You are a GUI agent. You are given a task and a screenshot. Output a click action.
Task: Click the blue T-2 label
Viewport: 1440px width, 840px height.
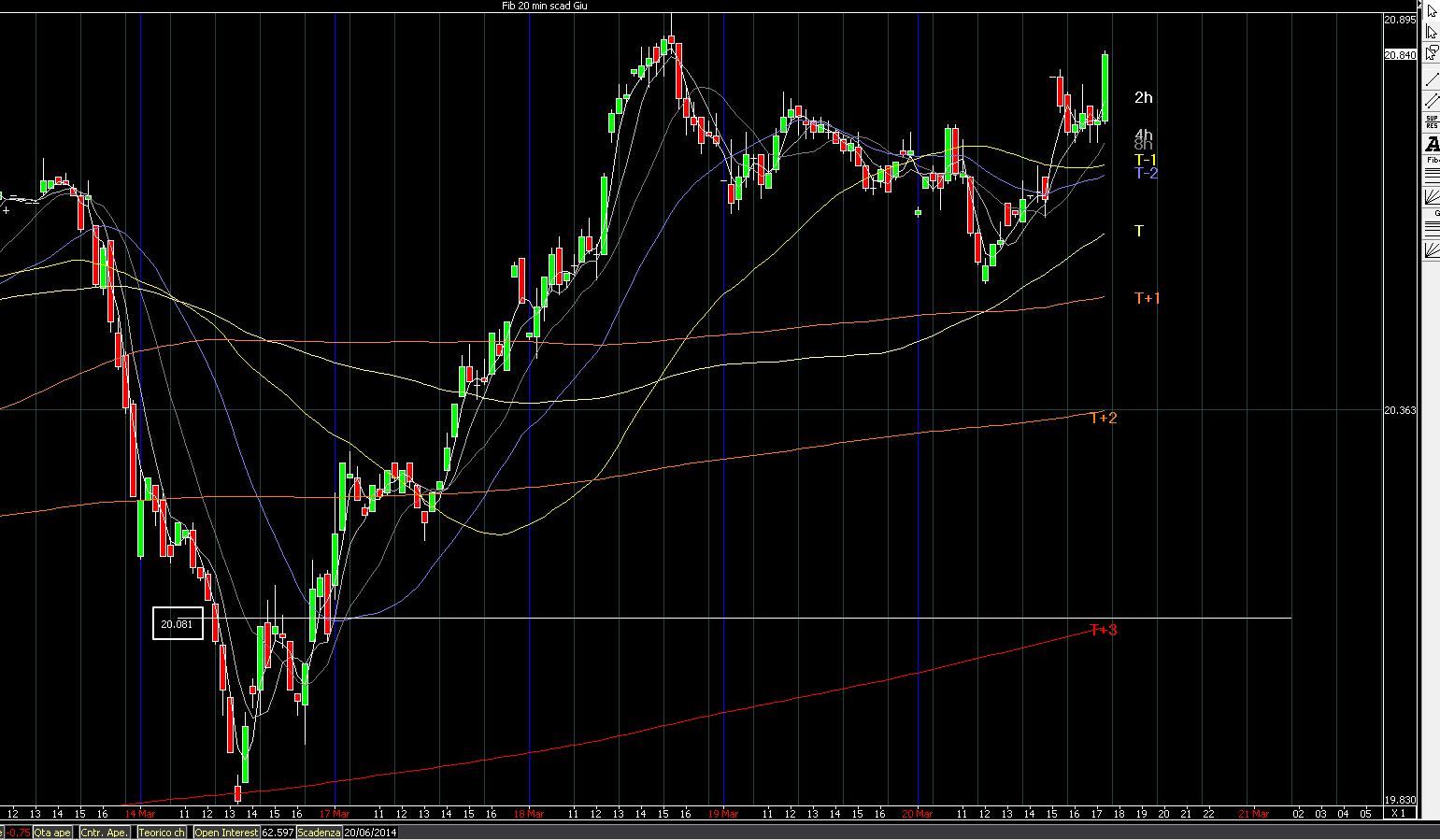1146,173
